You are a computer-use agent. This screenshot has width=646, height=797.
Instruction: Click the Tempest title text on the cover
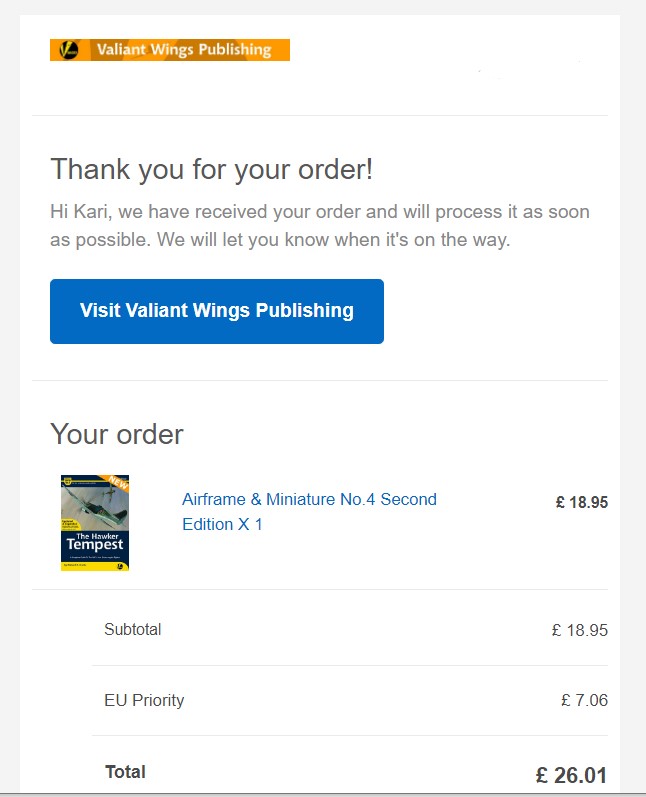[x=95, y=545]
